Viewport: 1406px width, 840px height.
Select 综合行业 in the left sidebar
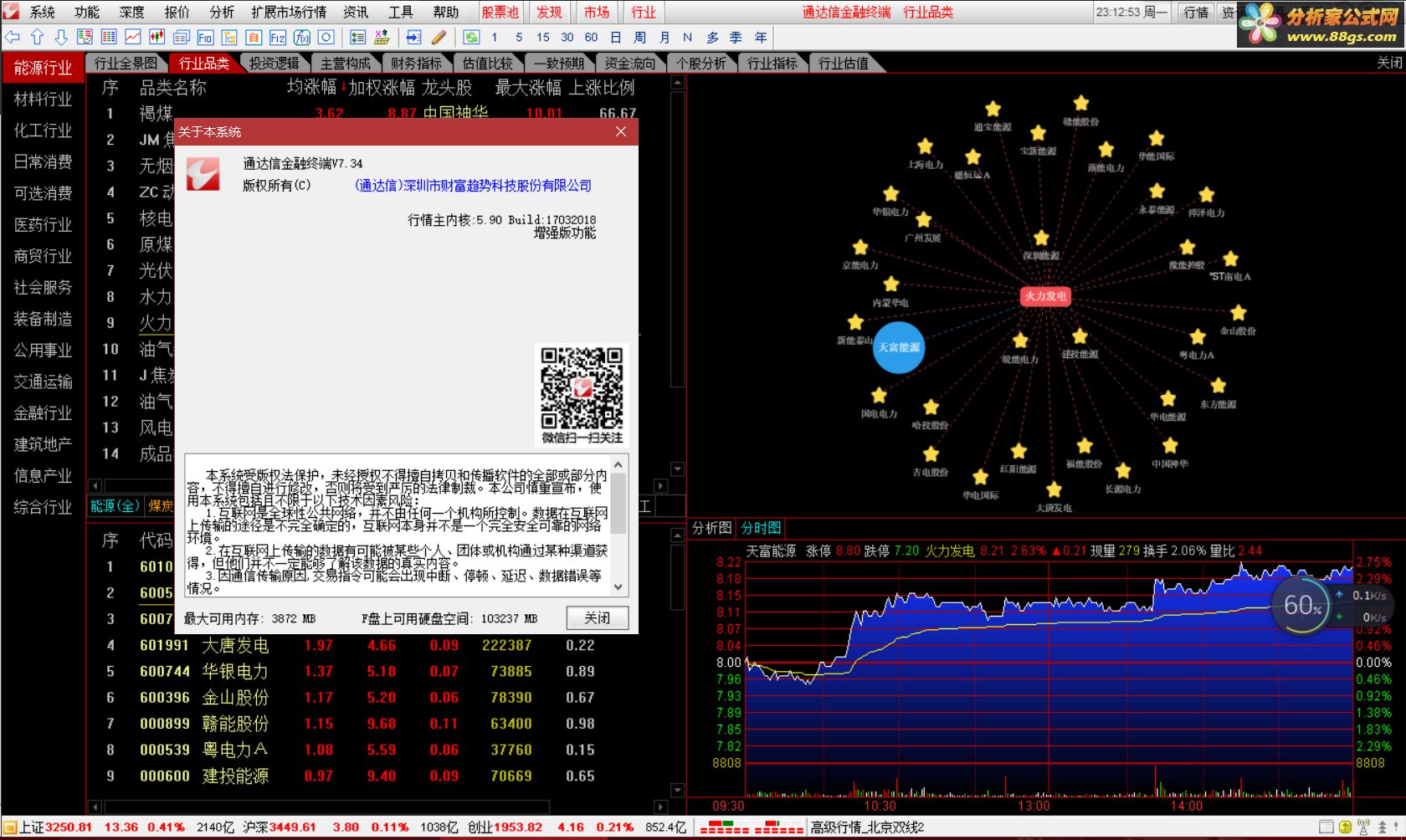(x=43, y=507)
